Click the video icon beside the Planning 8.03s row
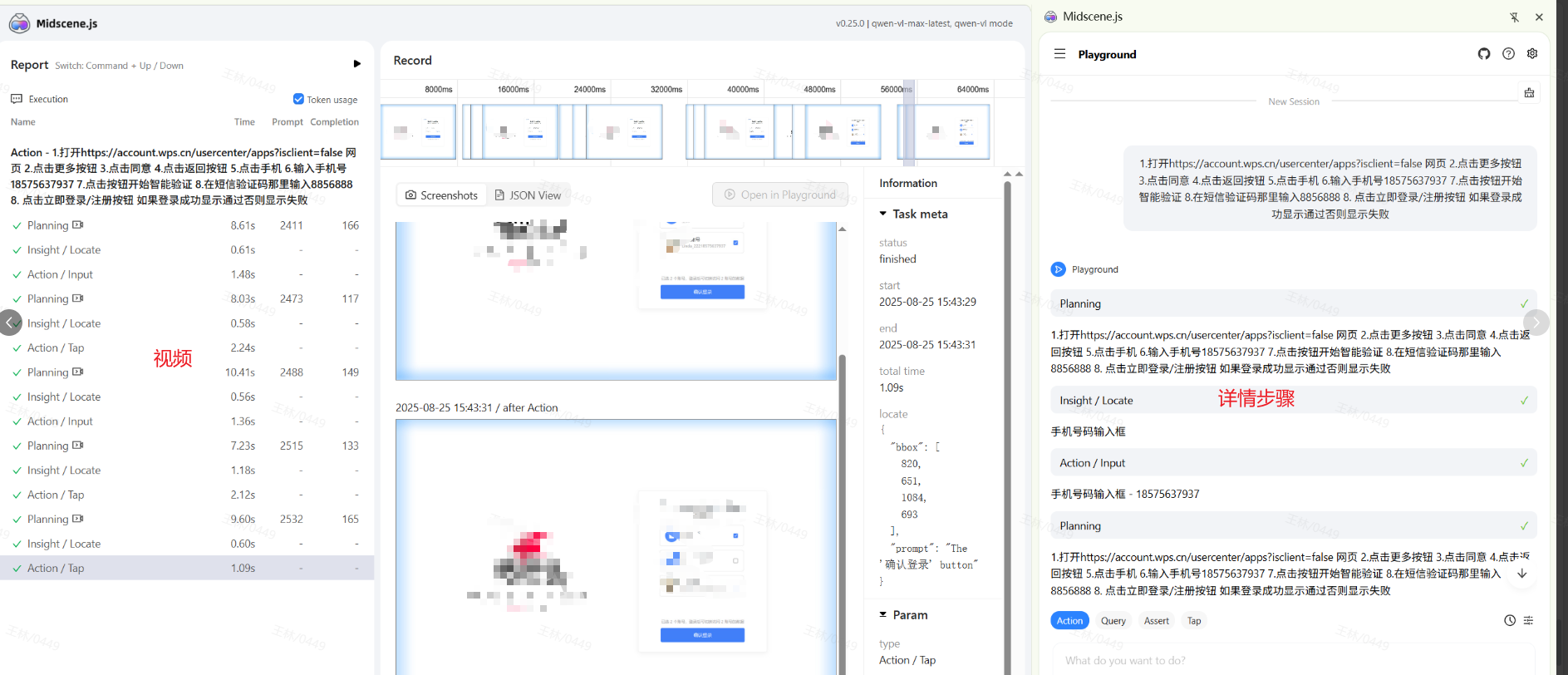Screen dimensions: 1568x675 pos(78,298)
